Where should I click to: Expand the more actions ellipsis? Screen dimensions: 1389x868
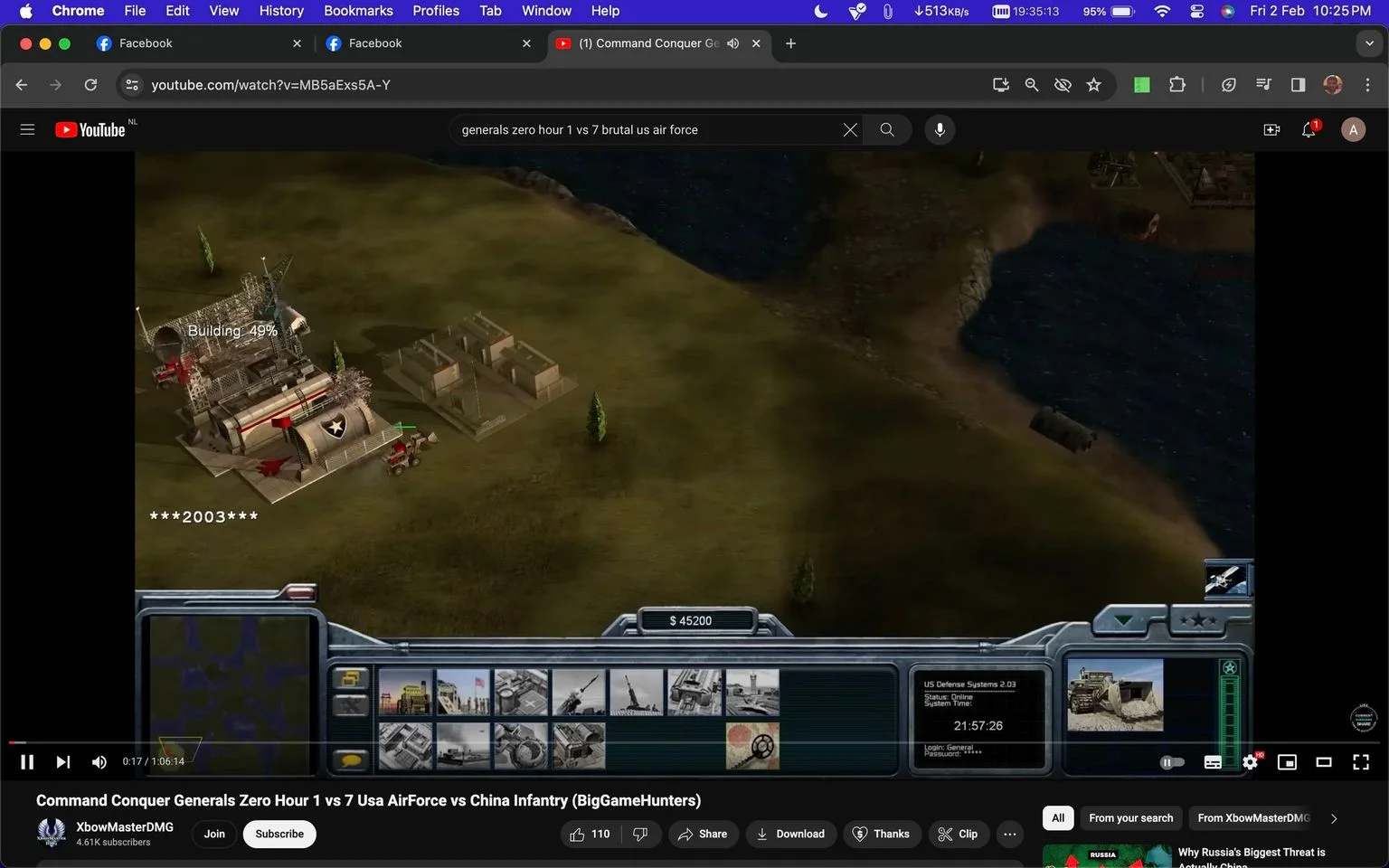(x=1010, y=834)
